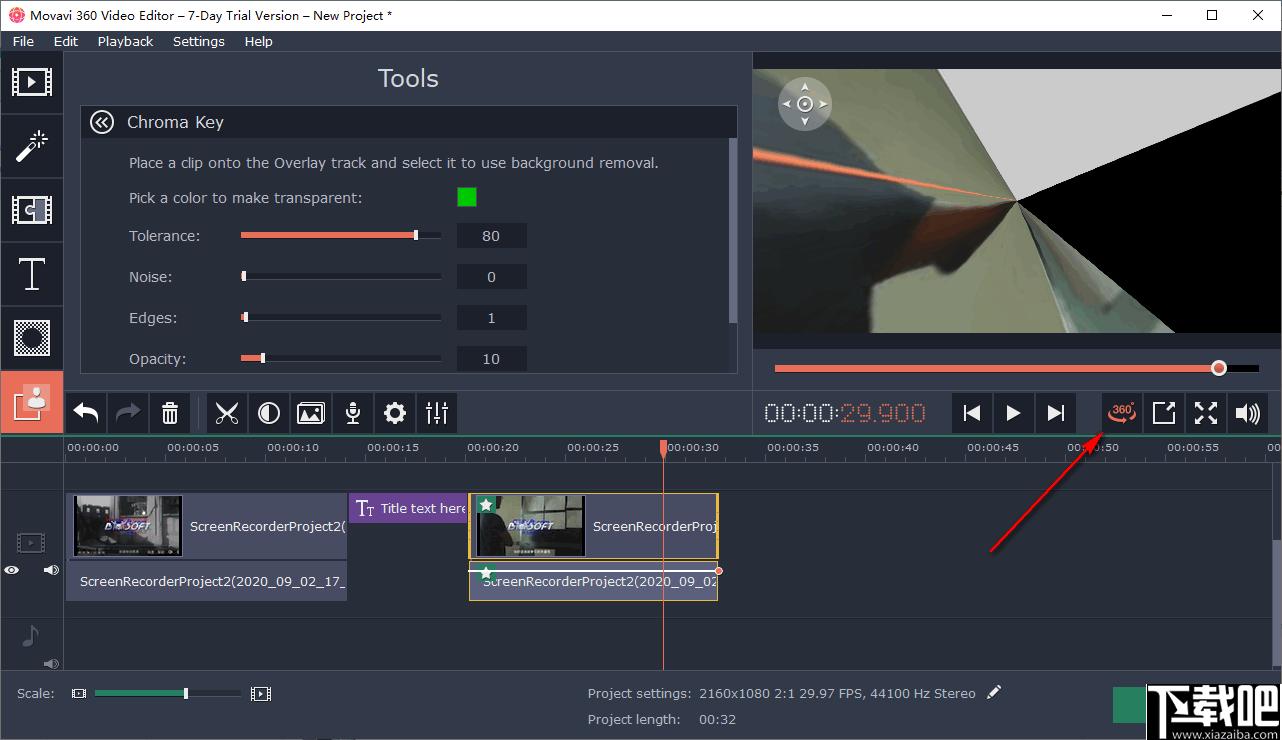Click the 360 navigation pad in preview

click(x=805, y=104)
